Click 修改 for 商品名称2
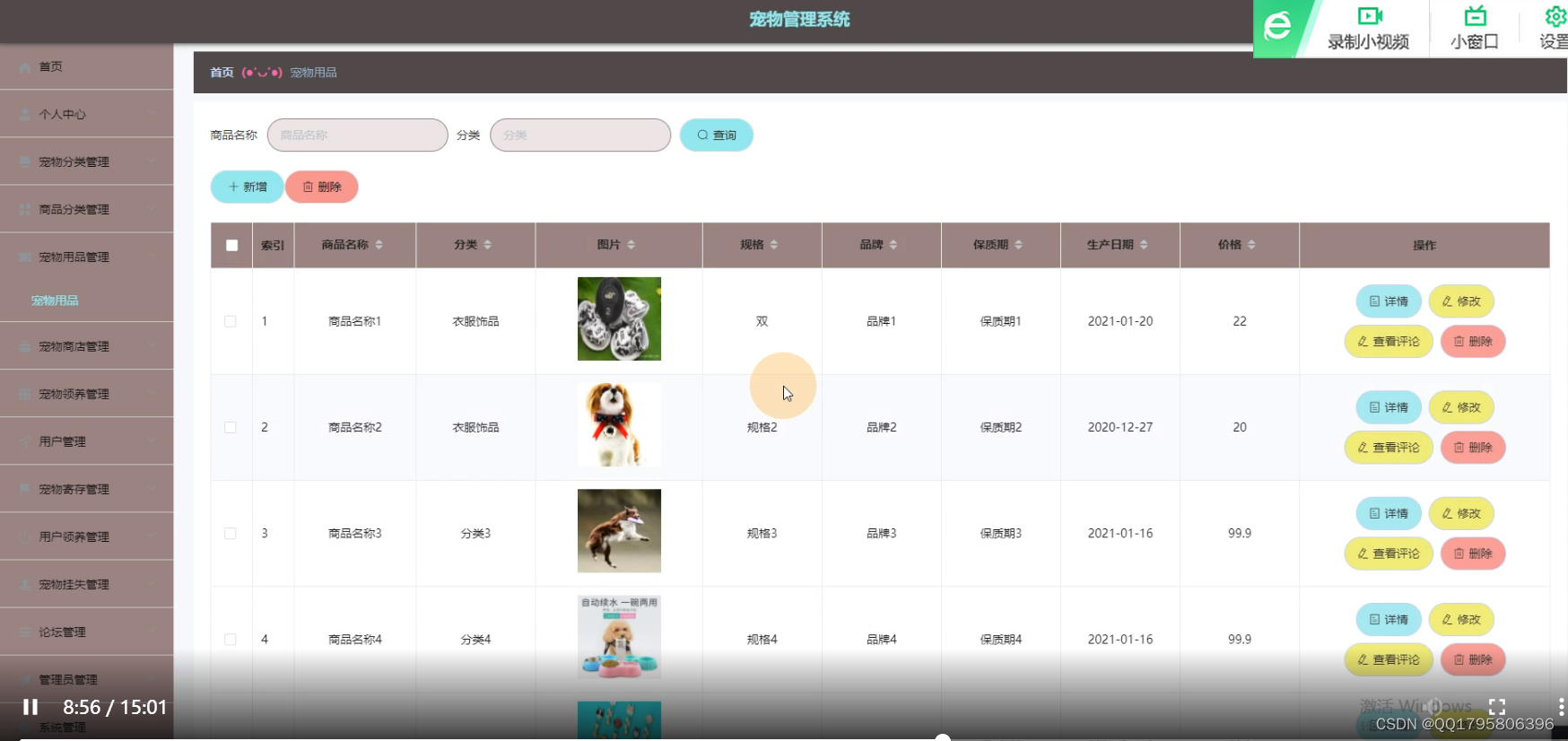This screenshot has height=741, width=1568. (x=1461, y=407)
